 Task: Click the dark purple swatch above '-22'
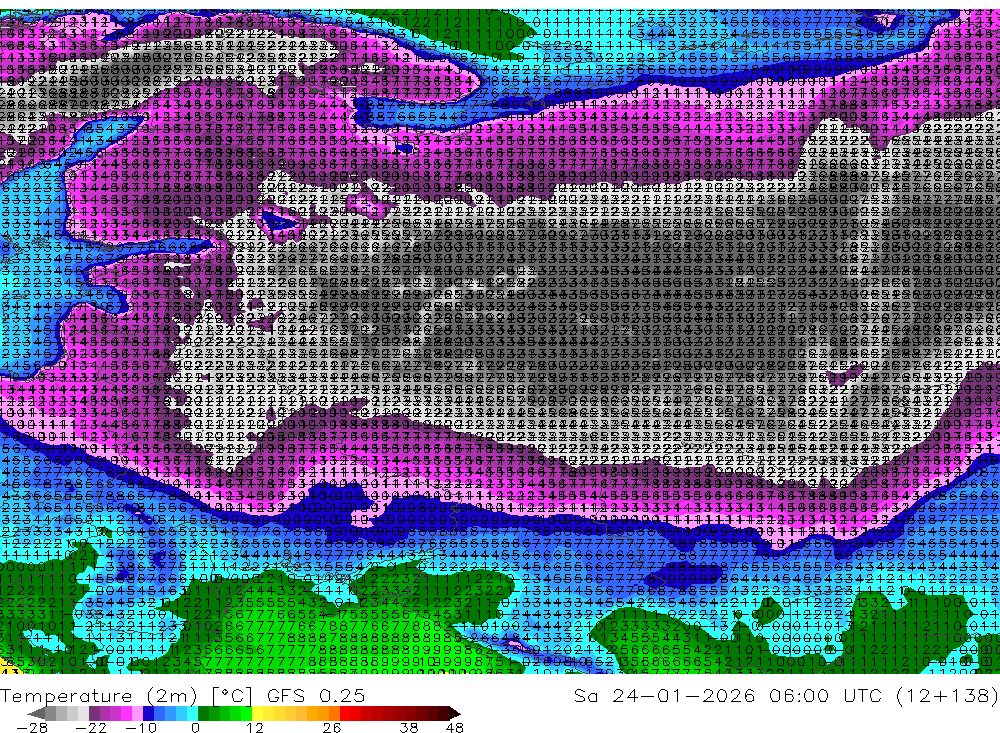(x=94, y=713)
